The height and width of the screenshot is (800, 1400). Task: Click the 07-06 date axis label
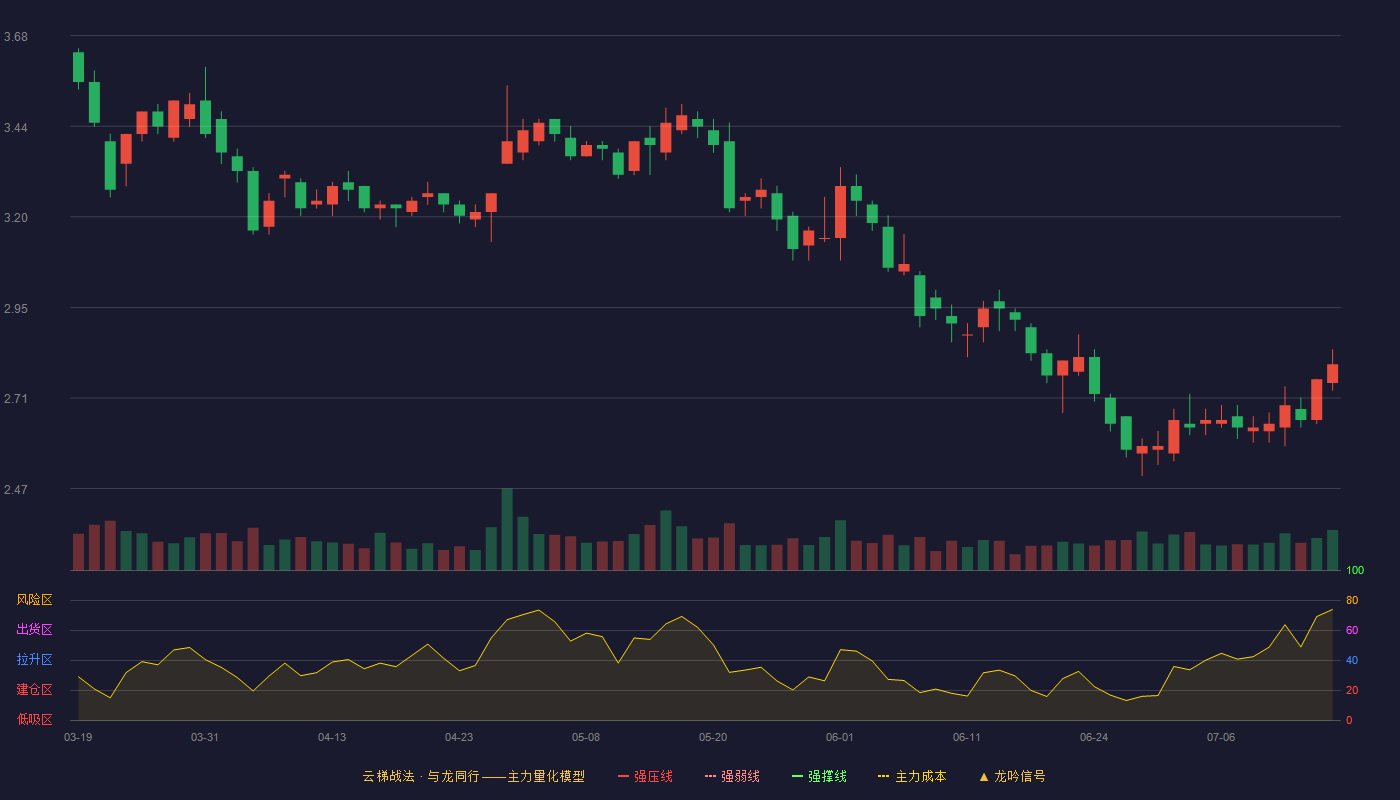coord(1221,737)
